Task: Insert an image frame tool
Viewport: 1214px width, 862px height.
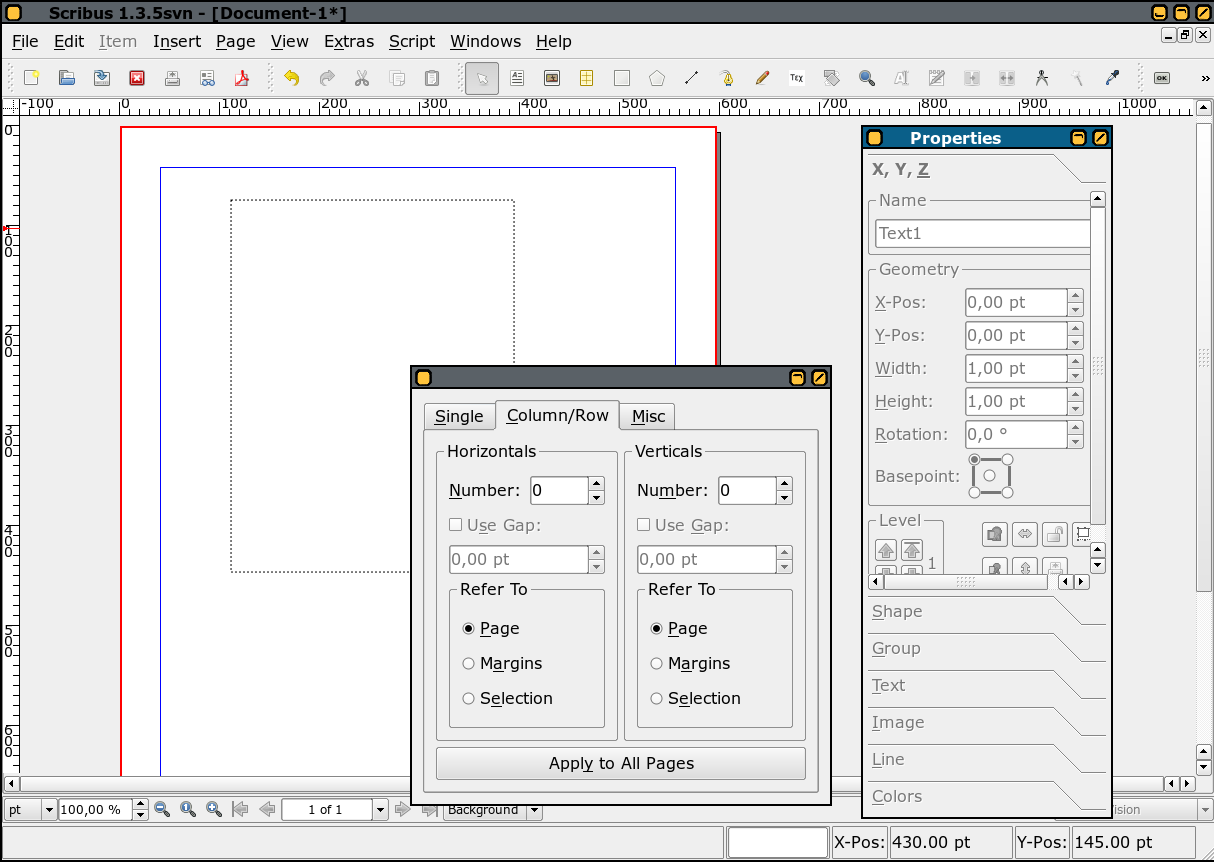Action: click(552, 78)
